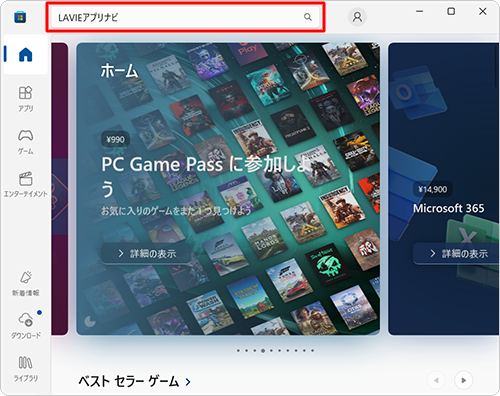Image resolution: width=500 pixels, height=396 pixels.
Task: Click the ¥14,900 price badge
Action: pos(433,189)
